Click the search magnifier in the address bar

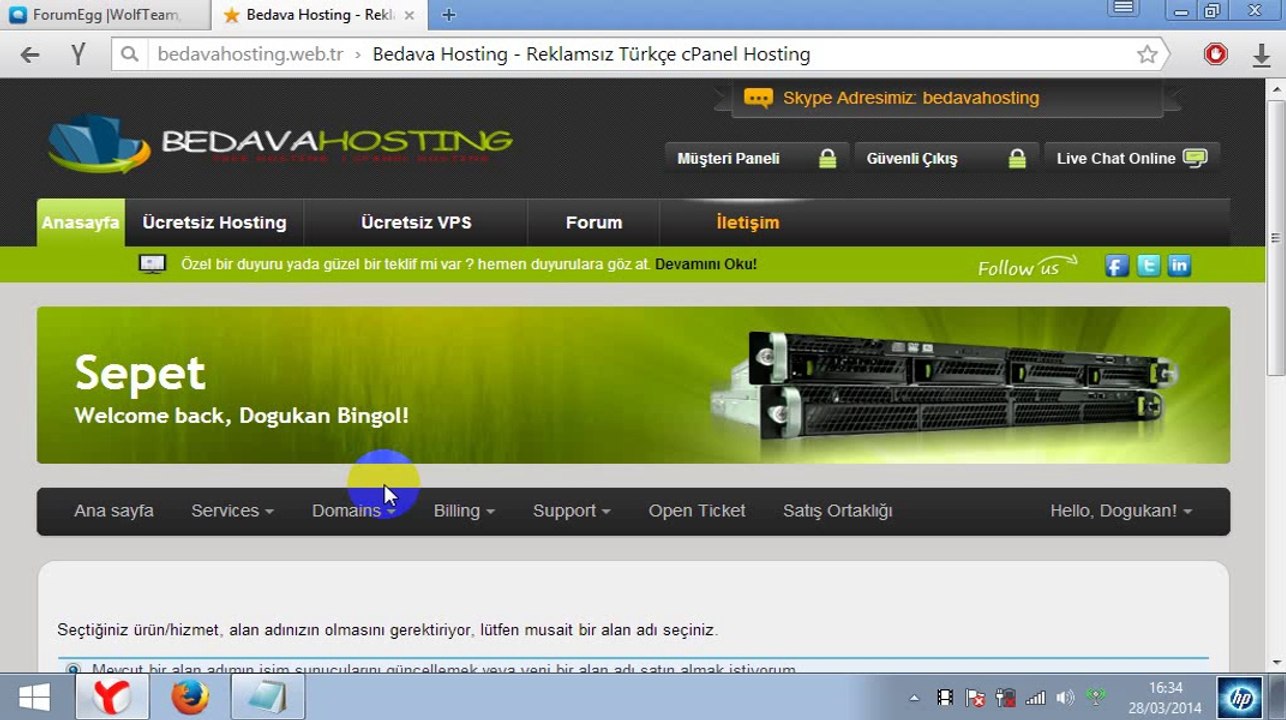coord(129,55)
